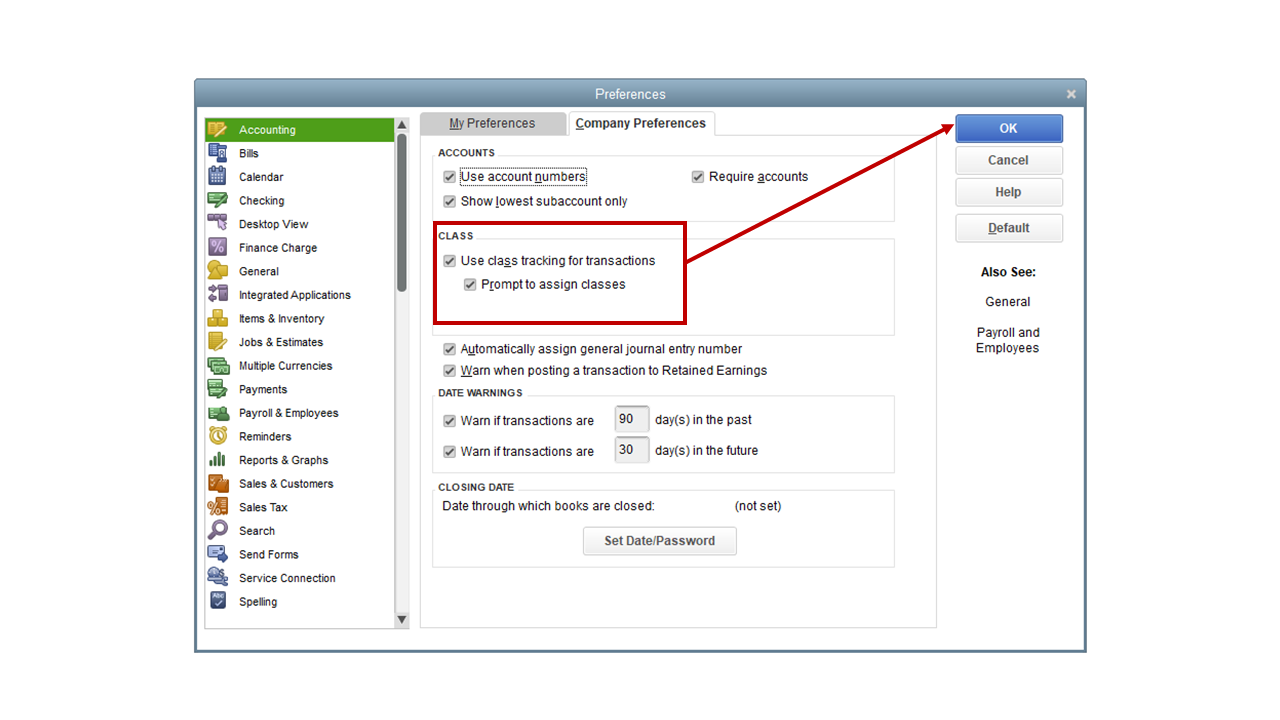Select the Service Connection icon
The width and height of the screenshot is (1280, 720).
coord(217,578)
